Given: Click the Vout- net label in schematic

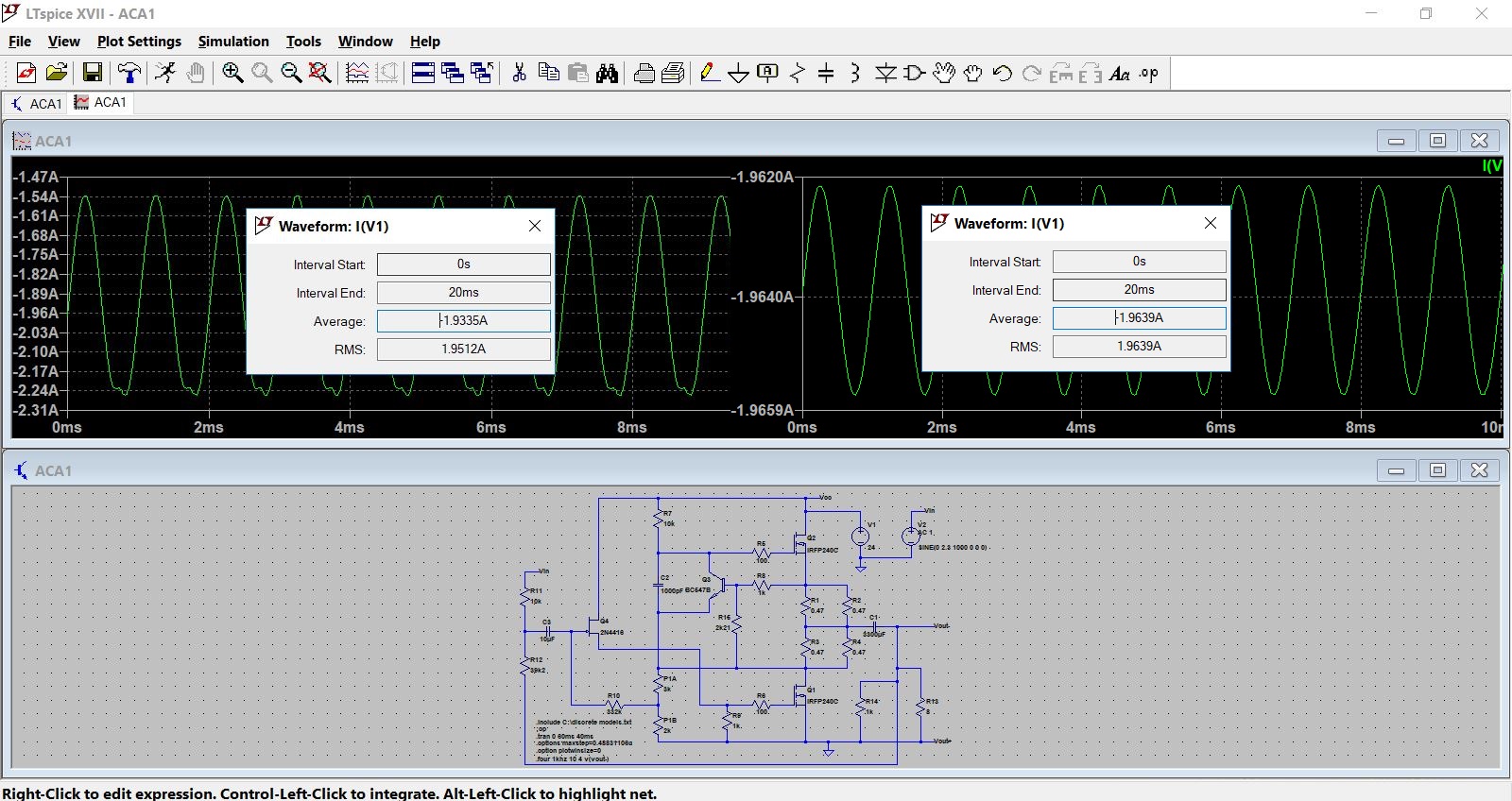Looking at the screenshot, I should (x=941, y=625).
